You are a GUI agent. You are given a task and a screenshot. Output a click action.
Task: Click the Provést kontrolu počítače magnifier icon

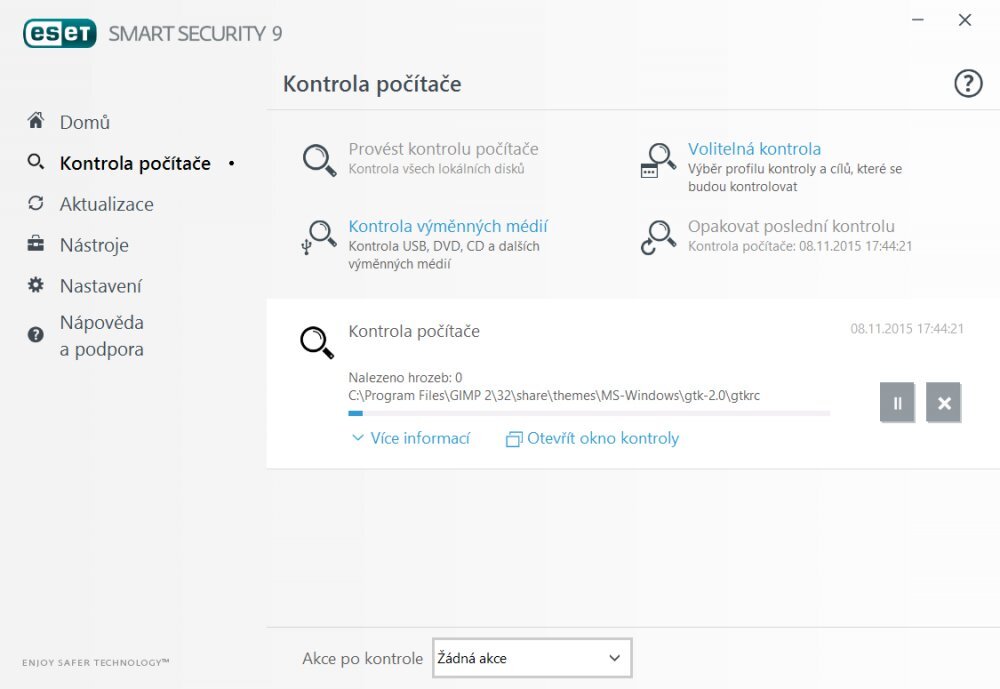click(x=317, y=158)
